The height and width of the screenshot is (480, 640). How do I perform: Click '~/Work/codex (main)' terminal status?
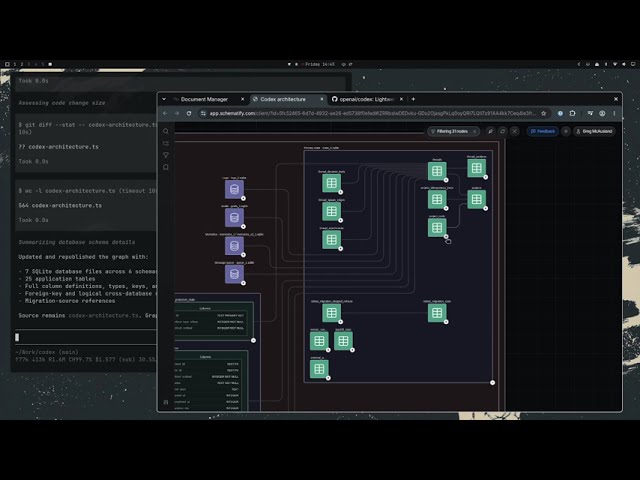pyautogui.click(x=47, y=352)
